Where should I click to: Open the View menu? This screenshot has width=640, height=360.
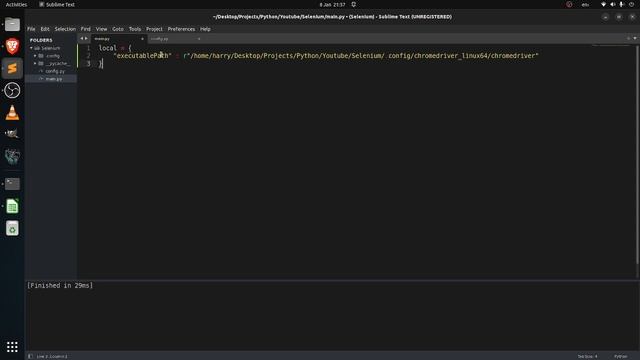101,29
